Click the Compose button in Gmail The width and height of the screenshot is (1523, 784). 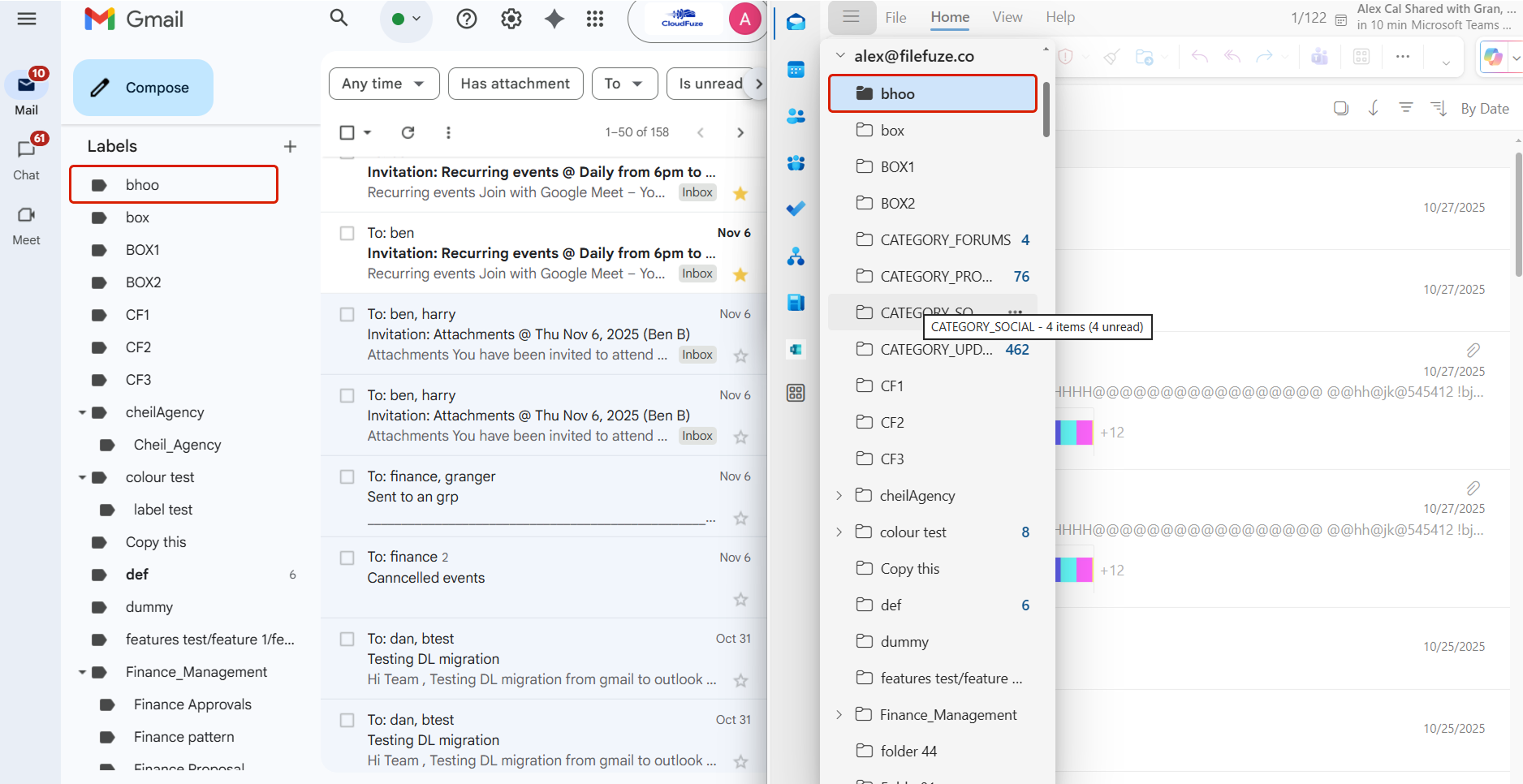142,88
